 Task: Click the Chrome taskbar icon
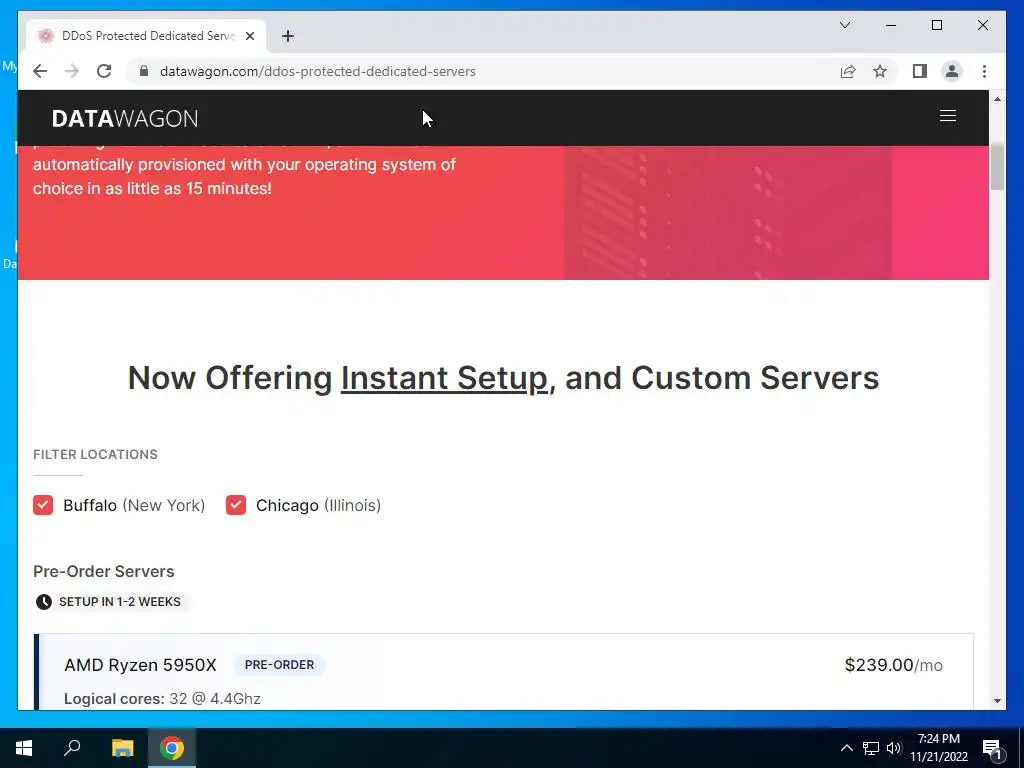[172, 748]
